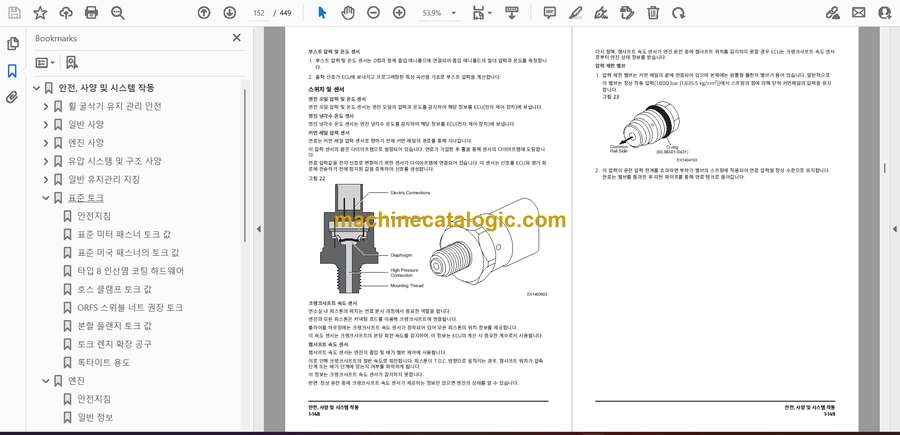
Task: Open the 안전지침 bookmark under 표준 토크
Action: click(94, 216)
